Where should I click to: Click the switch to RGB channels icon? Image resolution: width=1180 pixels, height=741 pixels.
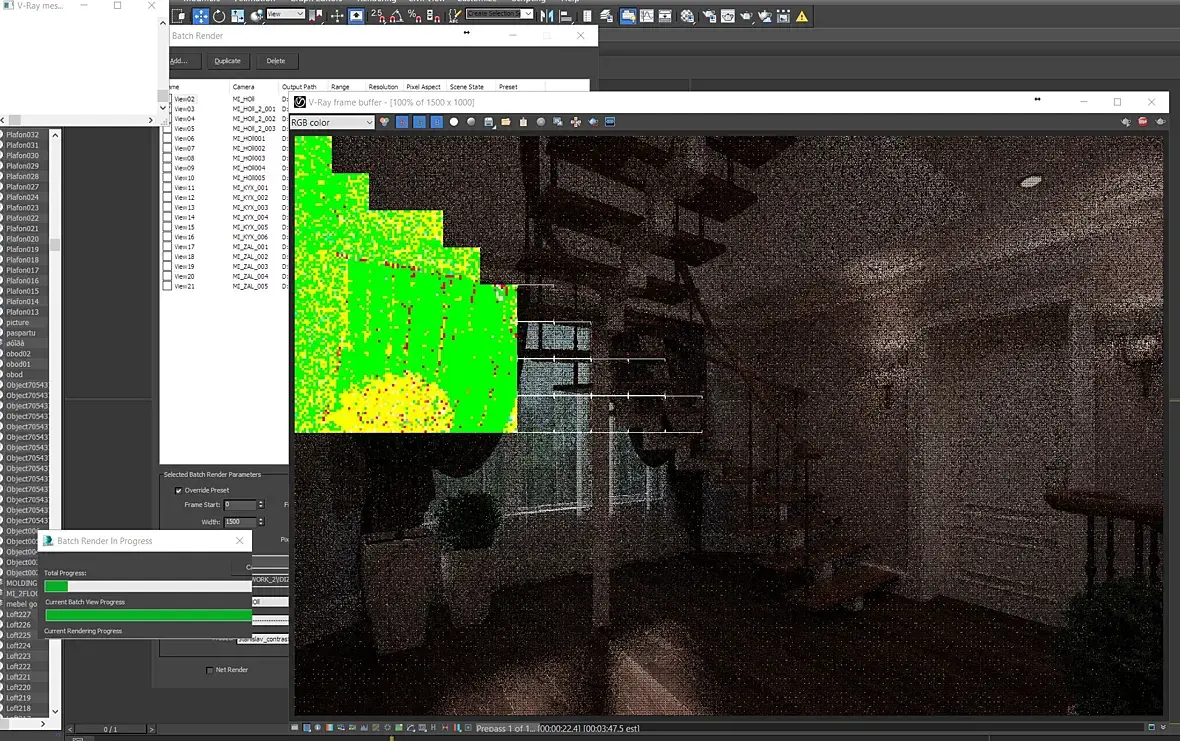385,122
